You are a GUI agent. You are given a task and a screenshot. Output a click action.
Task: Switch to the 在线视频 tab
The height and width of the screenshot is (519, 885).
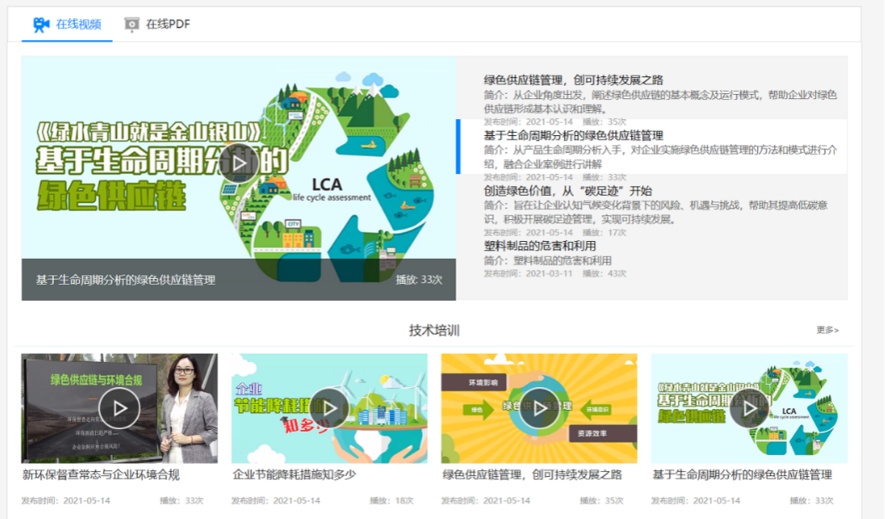coord(78,24)
